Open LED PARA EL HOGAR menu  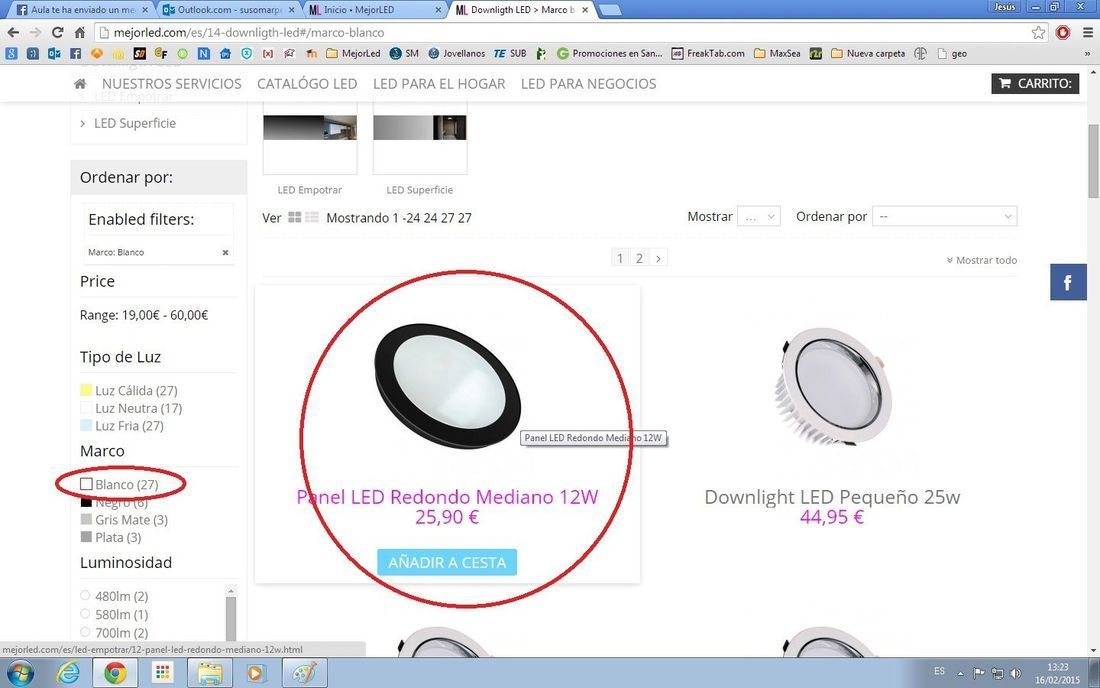coord(439,83)
